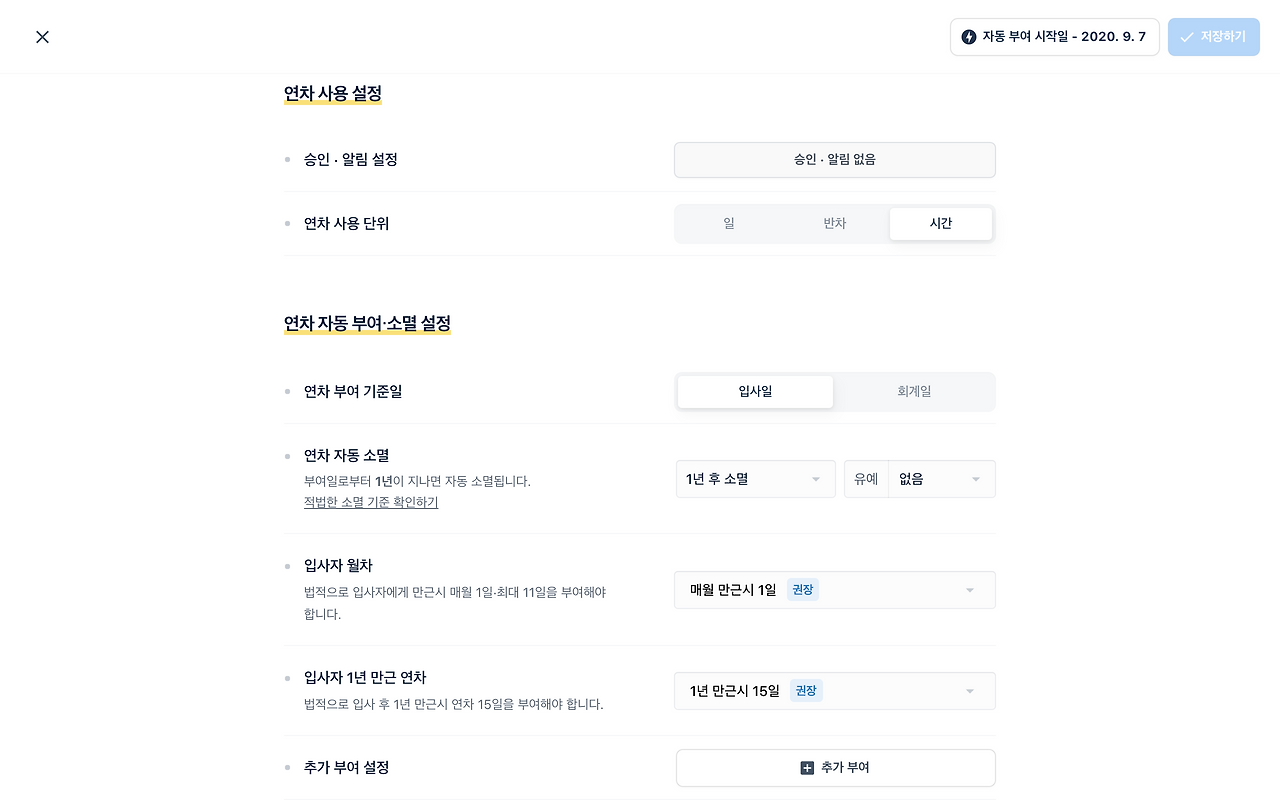The height and width of the screenshot is (800, 1280).
Task: Click the plus icon beside 추가 부여
Action: coord(807,768)
